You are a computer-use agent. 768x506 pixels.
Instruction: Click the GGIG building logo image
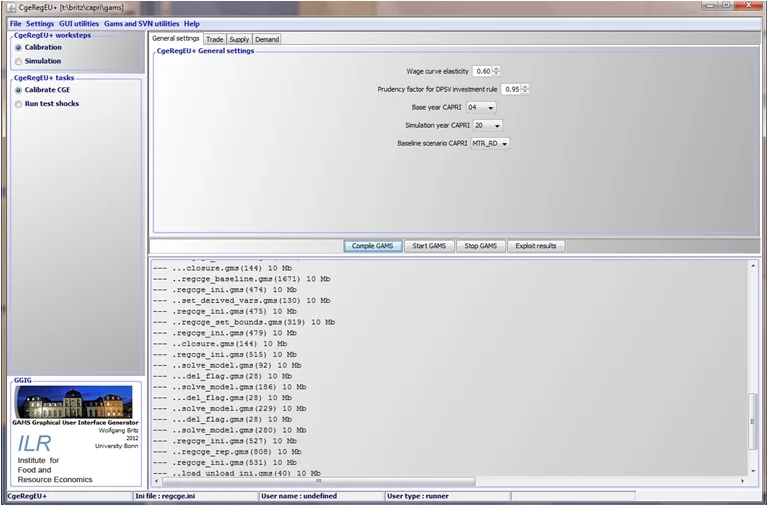(x=76, y=402)
